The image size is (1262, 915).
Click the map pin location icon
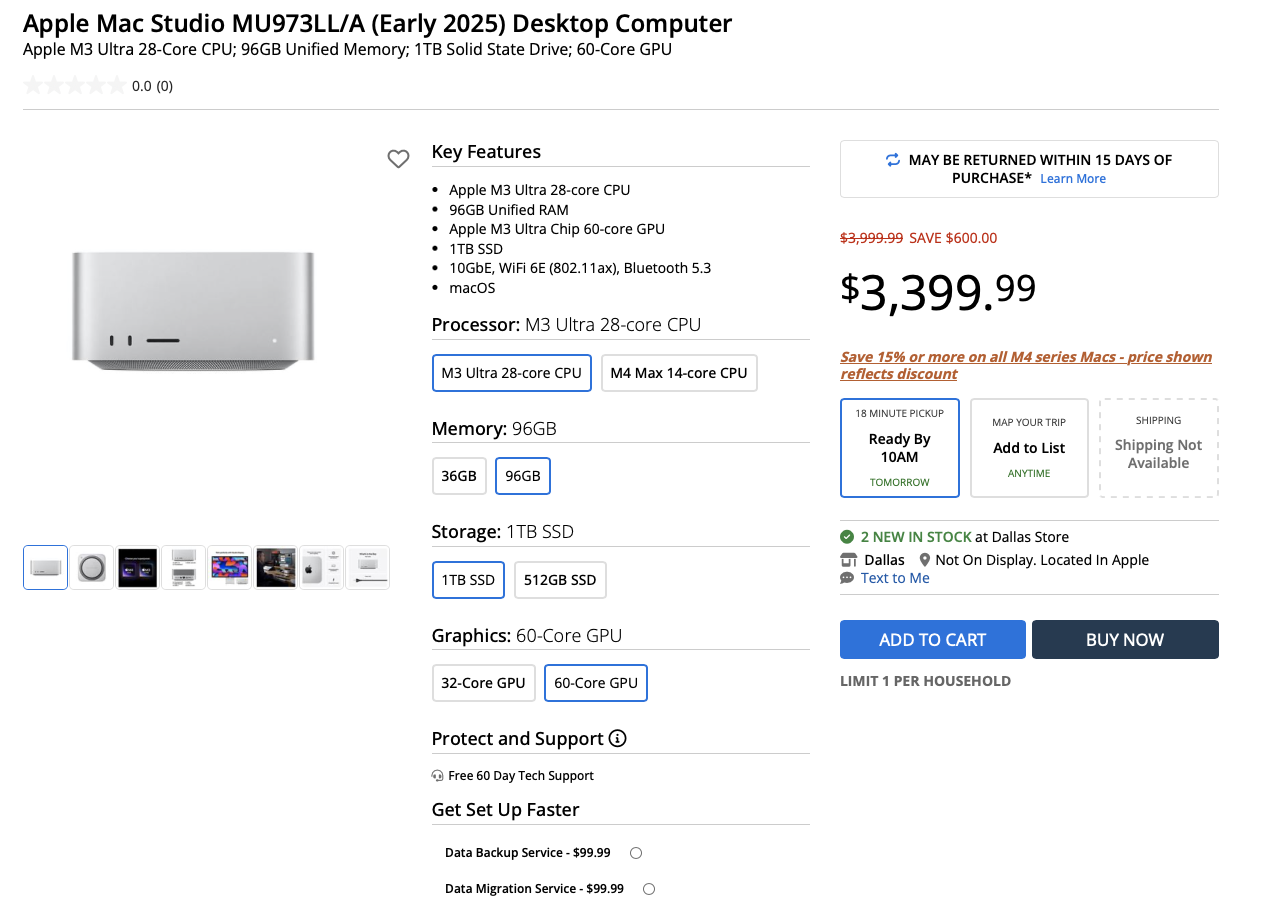[x=925, y=560]
